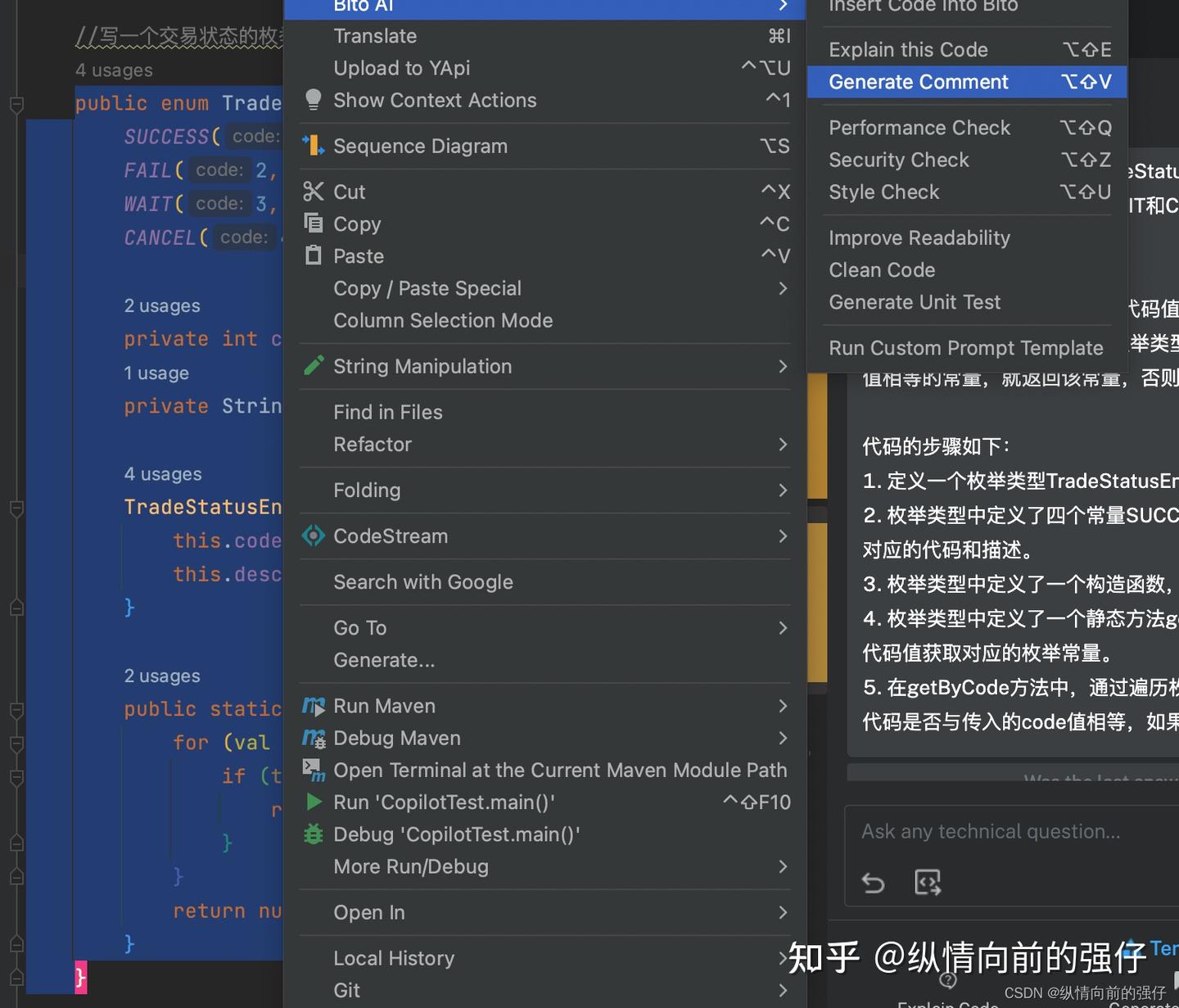
Task: Select the Cut scissors icon
Action: [314, 191]
